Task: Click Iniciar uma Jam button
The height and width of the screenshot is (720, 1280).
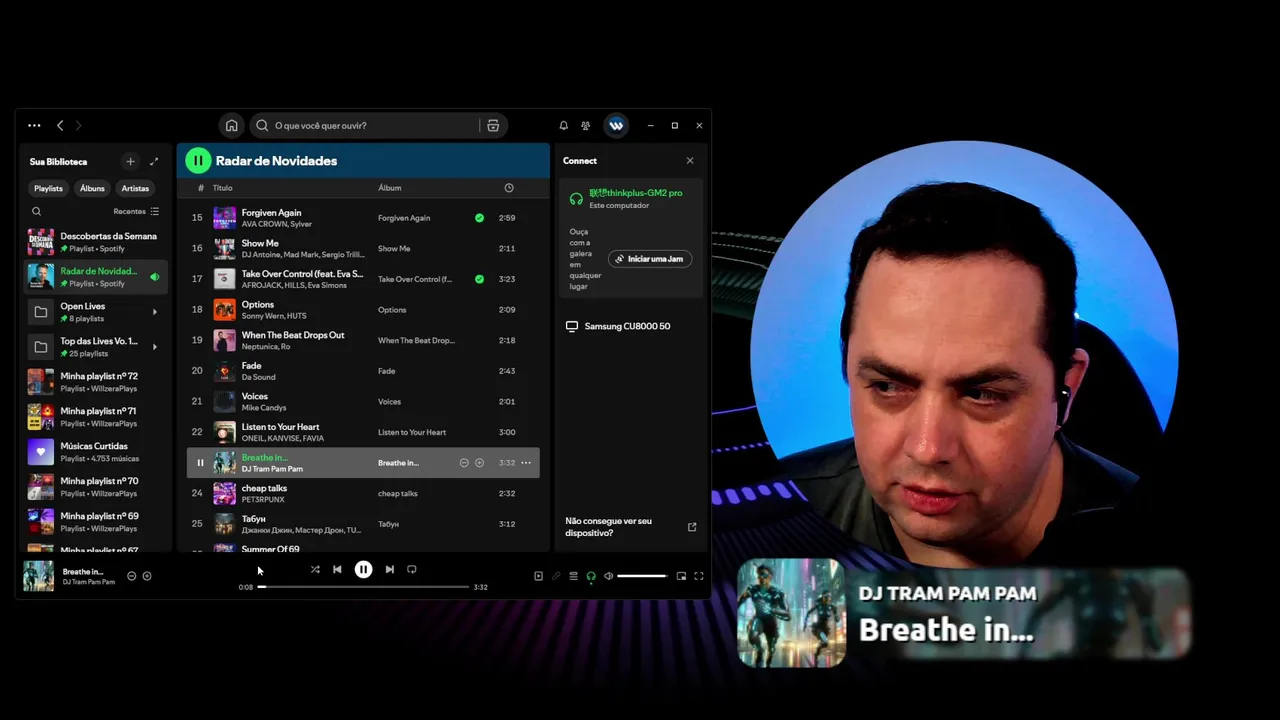Action: click(x=650, y=259)
